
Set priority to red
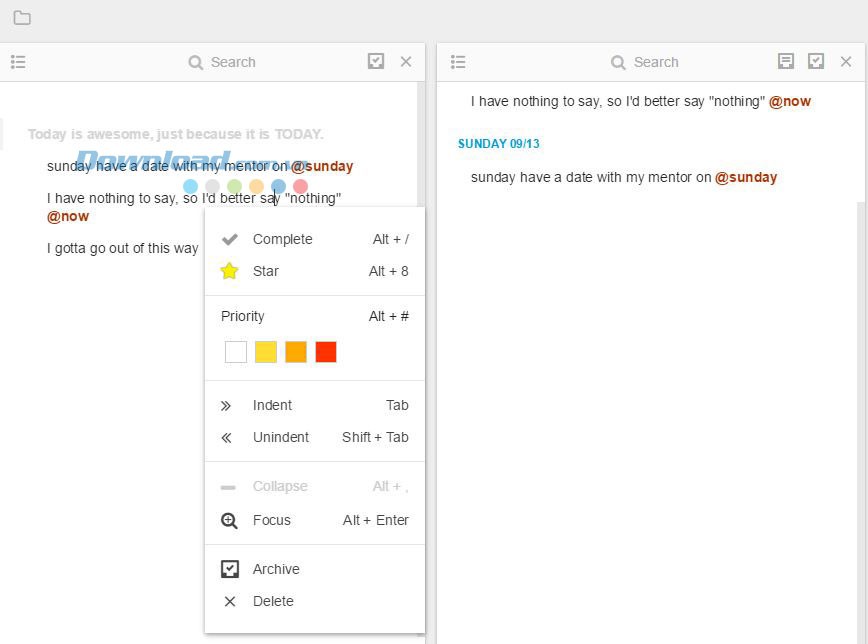pos(326,352)
